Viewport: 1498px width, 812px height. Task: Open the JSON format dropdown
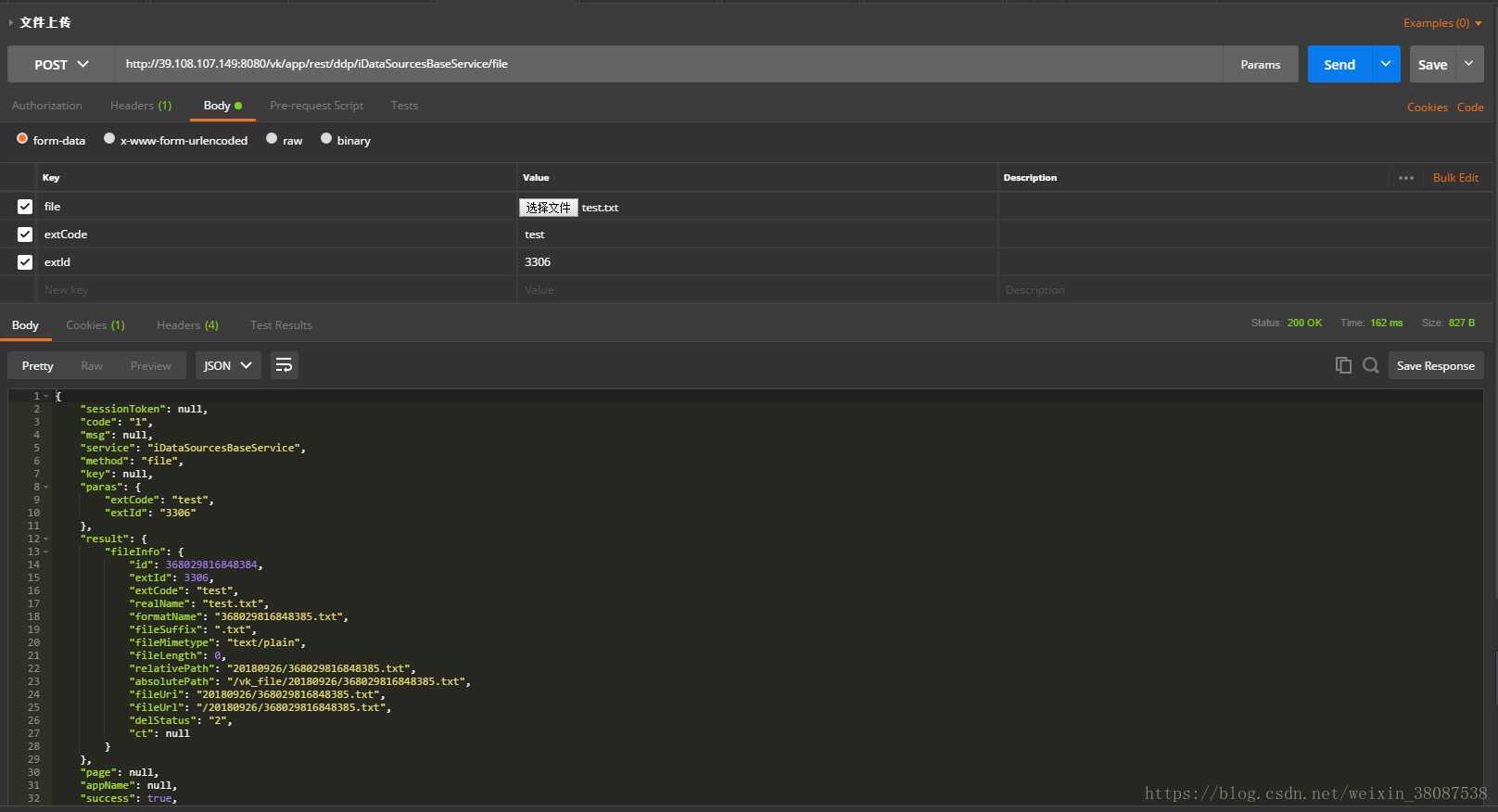tap(228, 365)
